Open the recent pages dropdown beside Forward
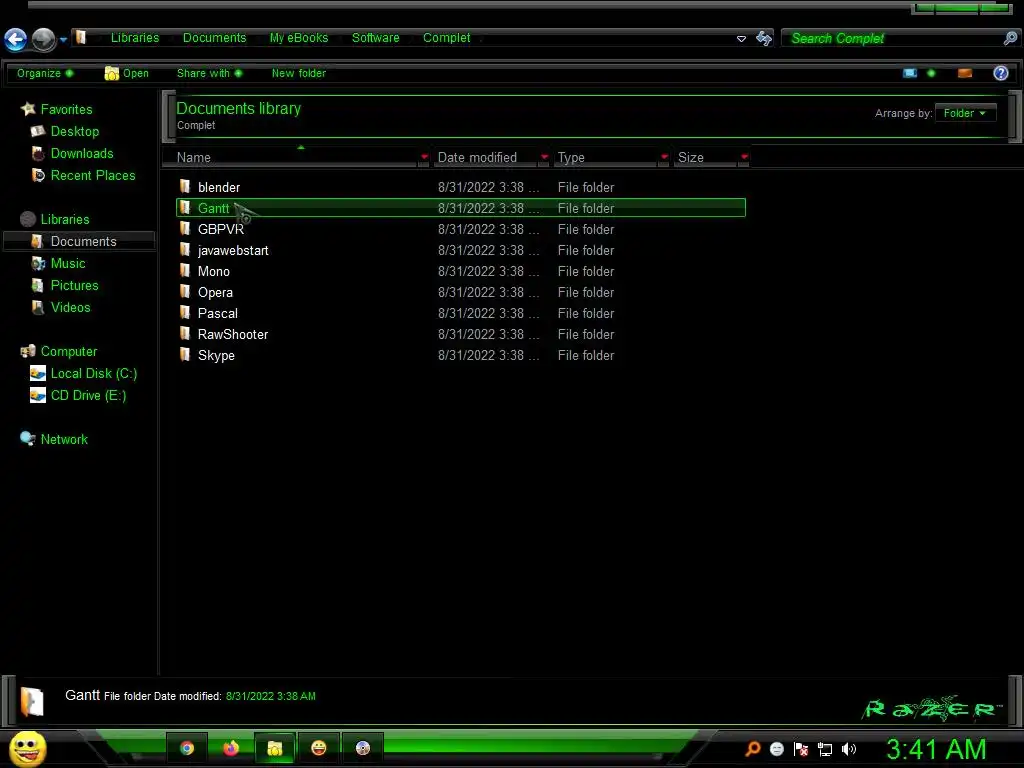This screenshot has height=768, width=1024. click(63, 40)
